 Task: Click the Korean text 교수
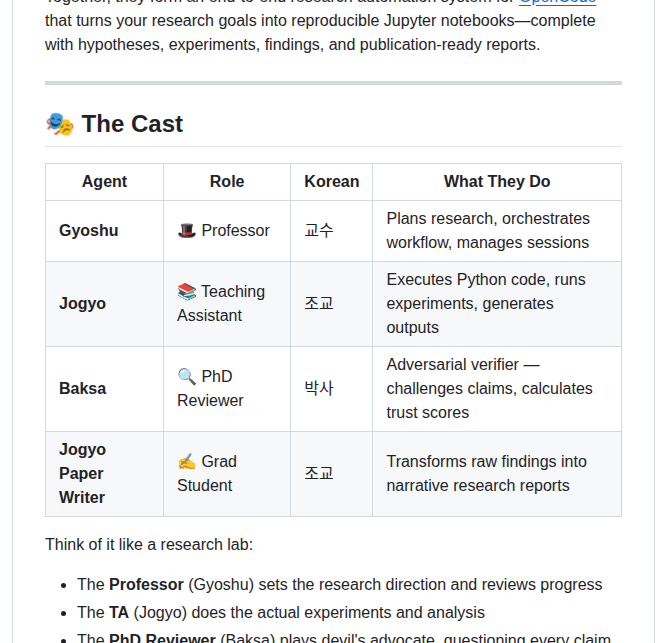[x=319, y=231]
